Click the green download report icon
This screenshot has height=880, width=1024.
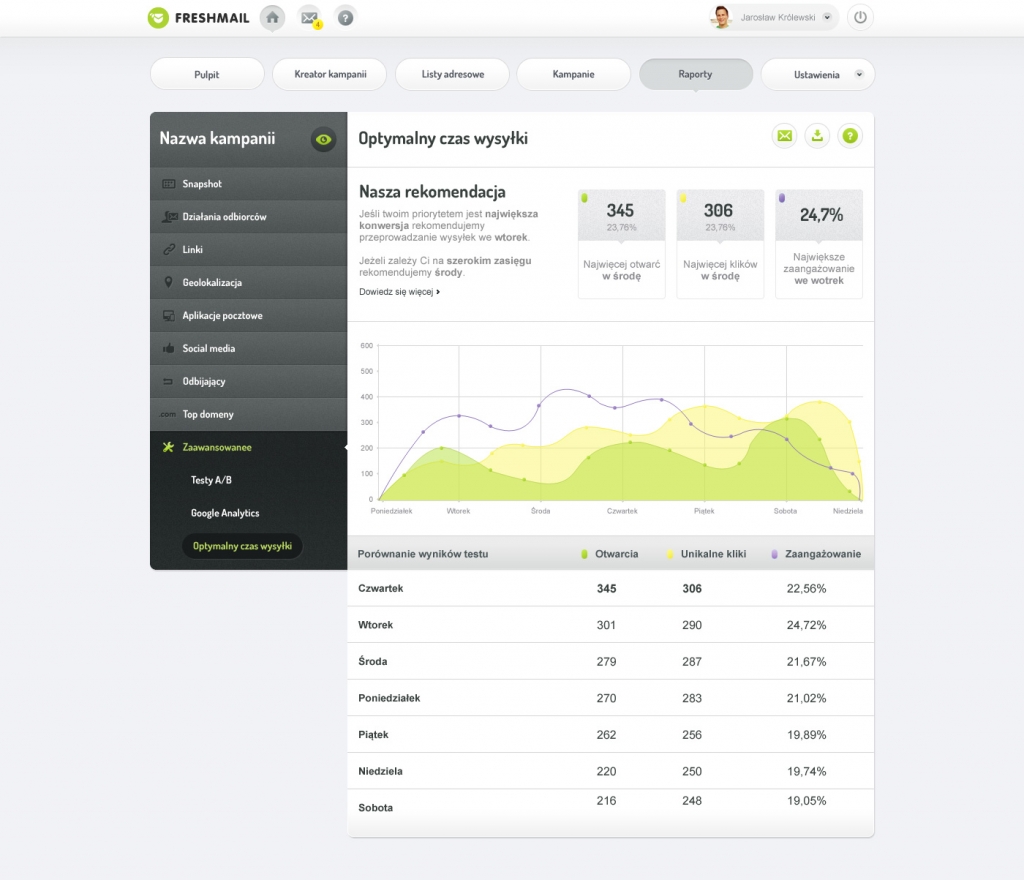pos(817,136)
